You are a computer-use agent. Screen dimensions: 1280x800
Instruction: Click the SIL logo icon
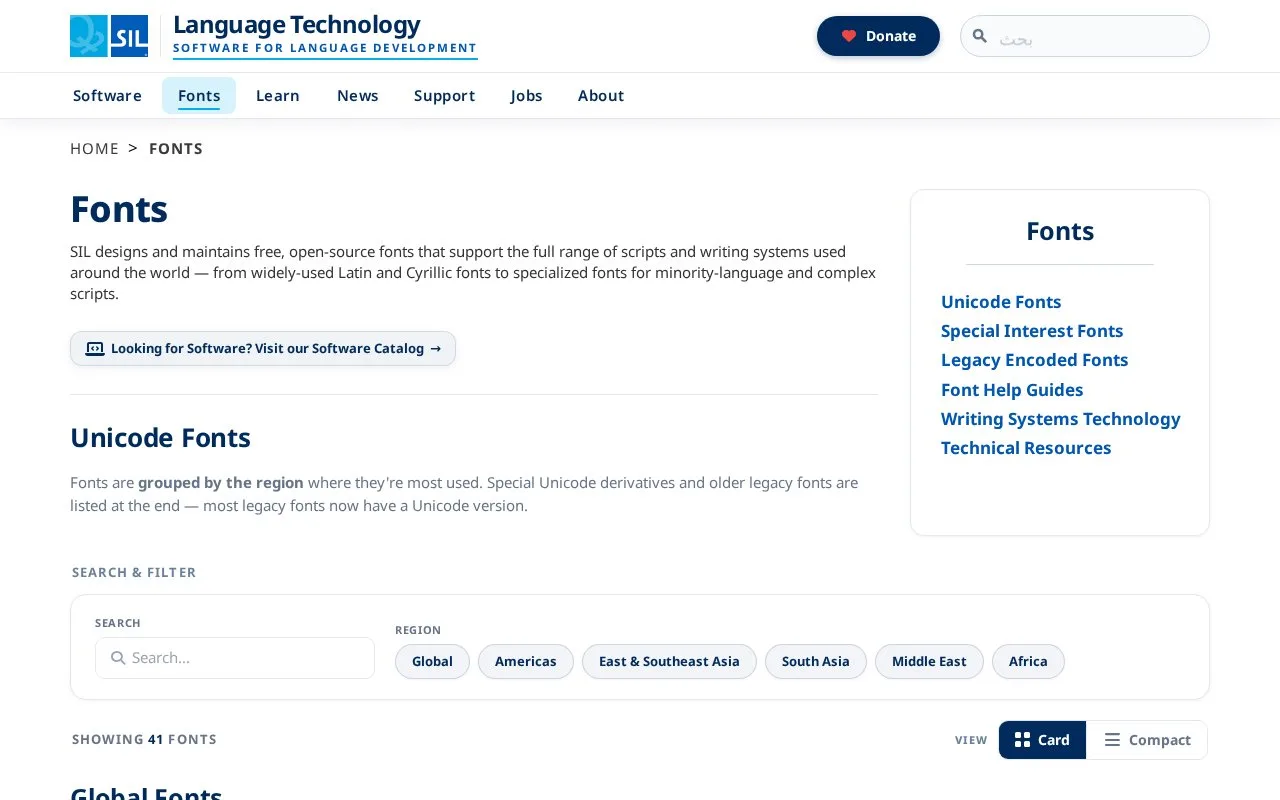[109, 36]
